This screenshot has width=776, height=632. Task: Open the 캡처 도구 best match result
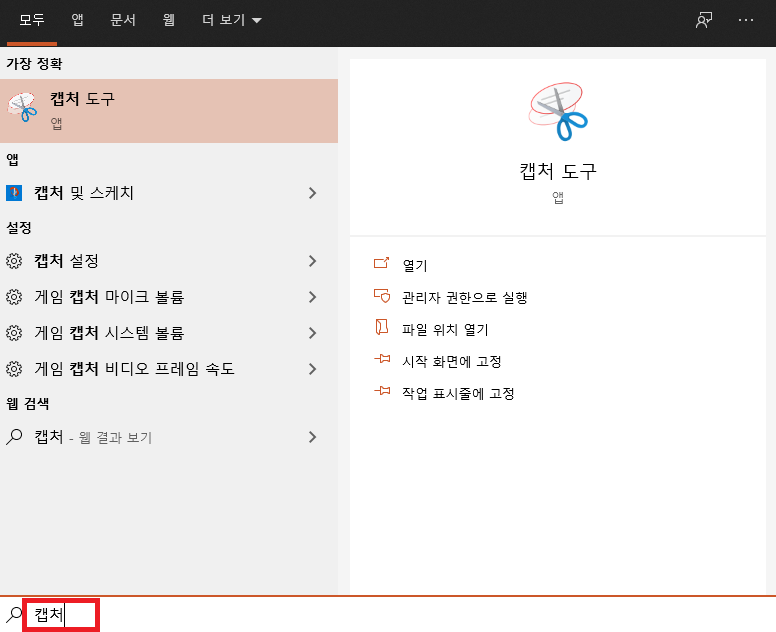click(169, 111)
